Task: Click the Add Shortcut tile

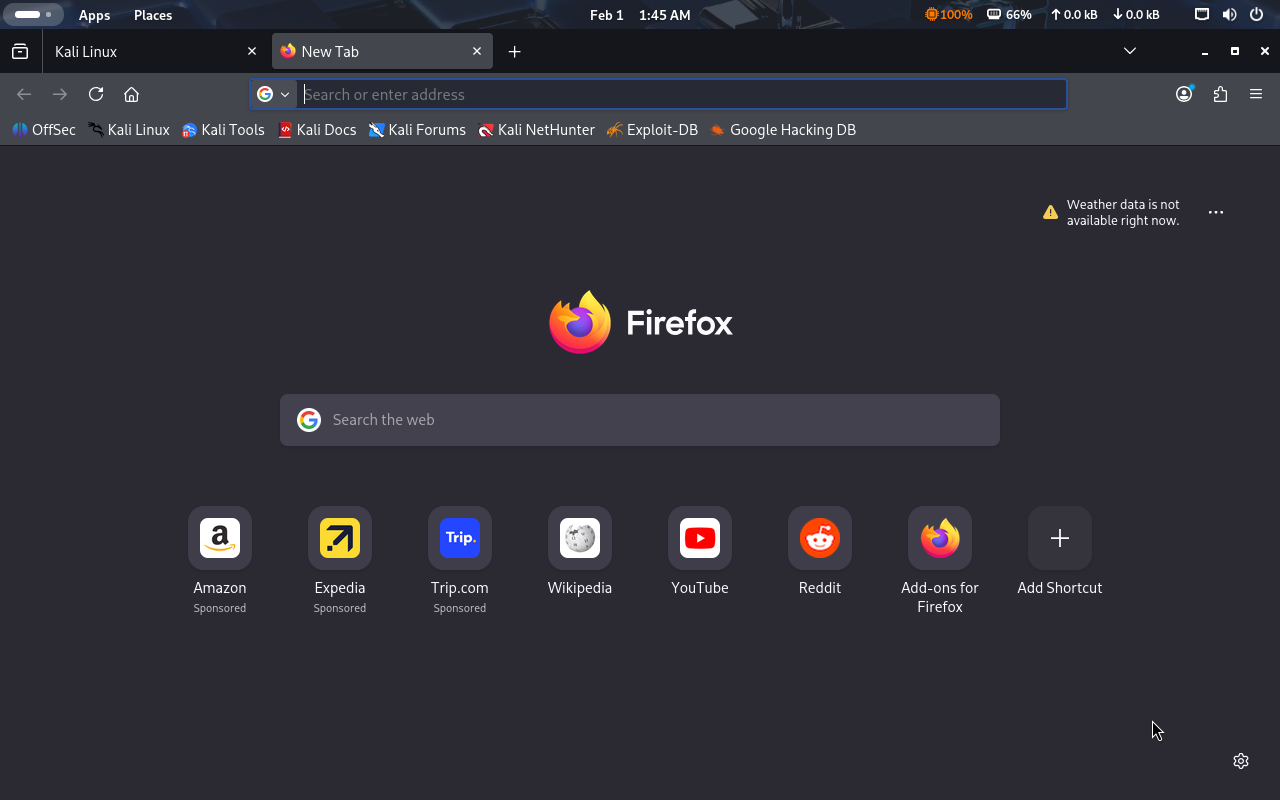Action: coord(1060,539)
